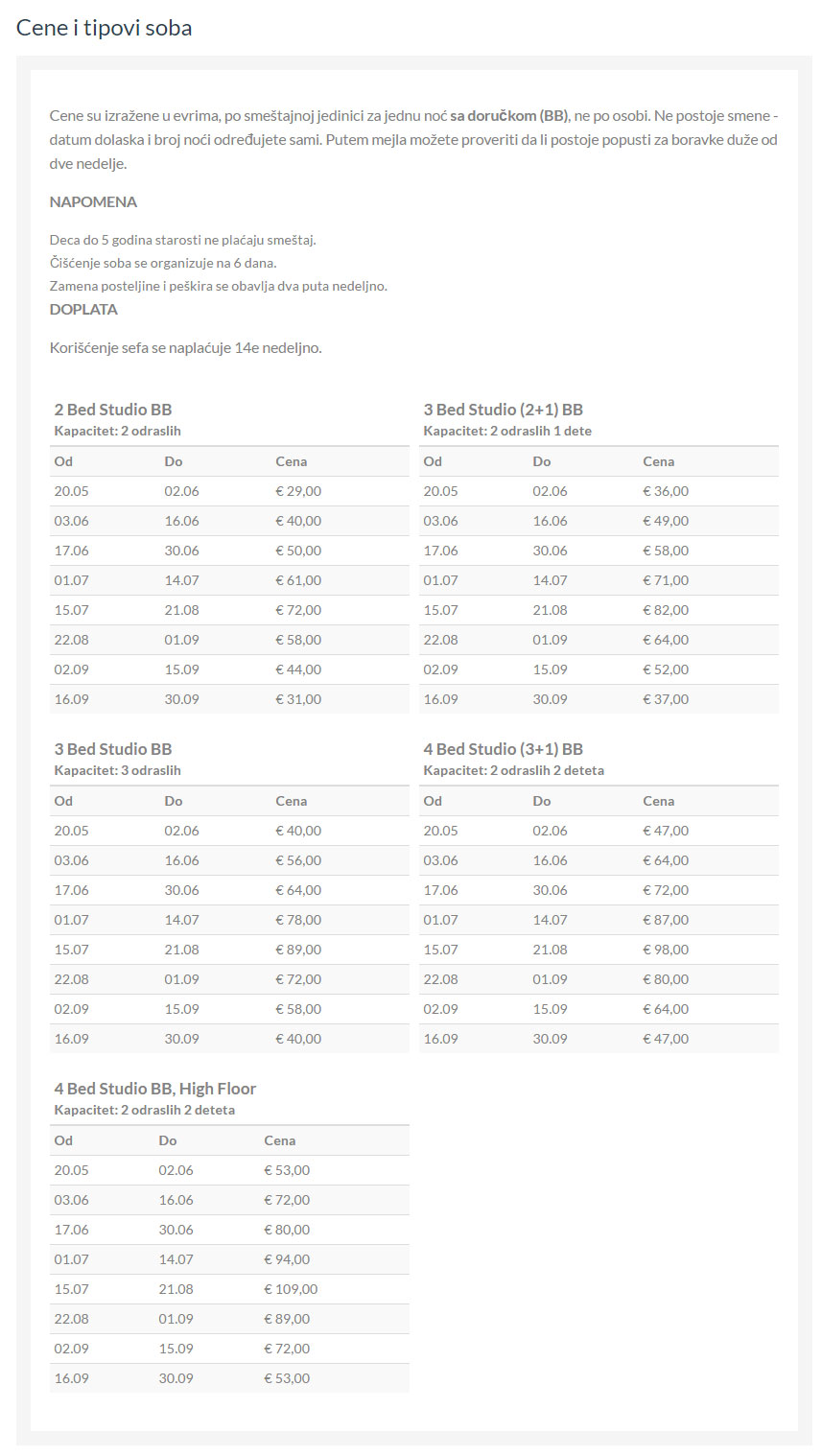
Task: Click the bold "sa doručkom (BB)" text
Action: point(508,116)
